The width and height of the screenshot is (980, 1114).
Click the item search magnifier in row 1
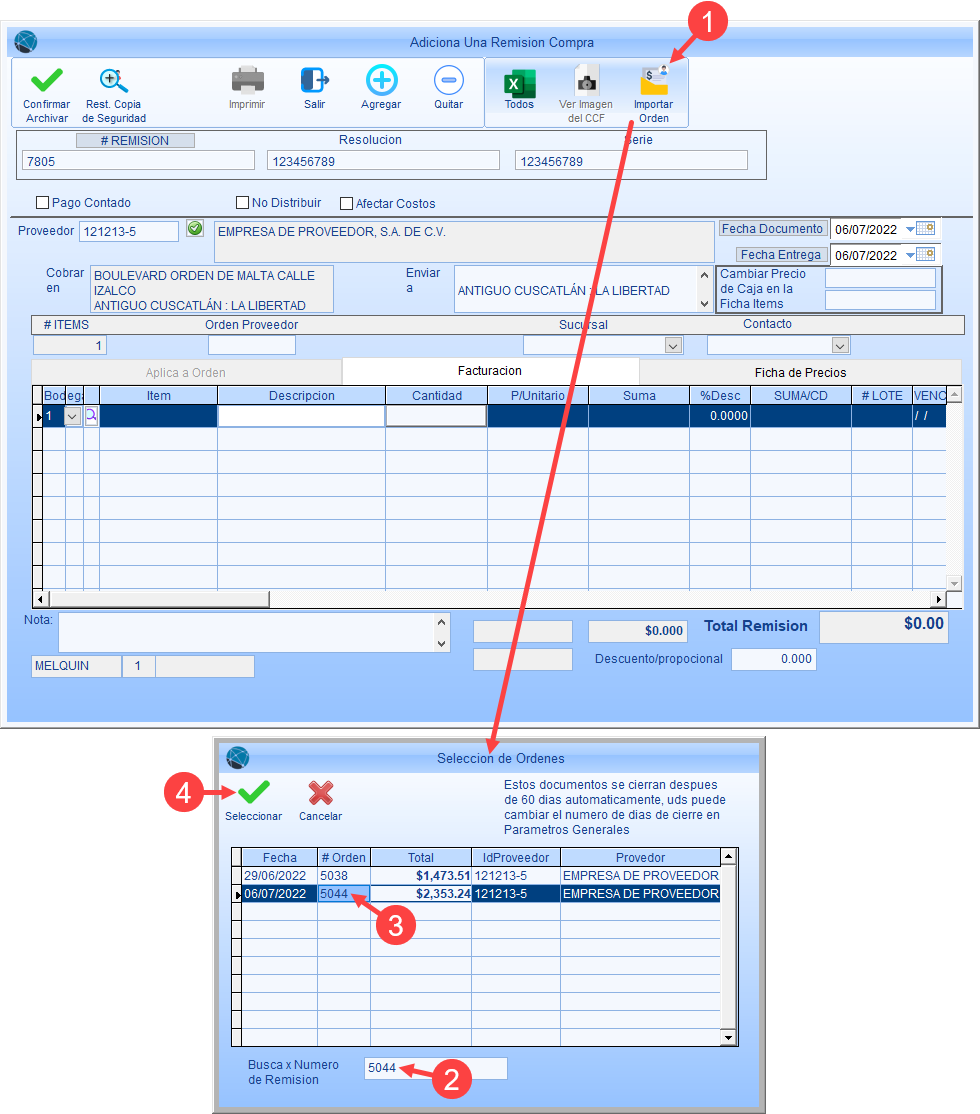(92, 416)
